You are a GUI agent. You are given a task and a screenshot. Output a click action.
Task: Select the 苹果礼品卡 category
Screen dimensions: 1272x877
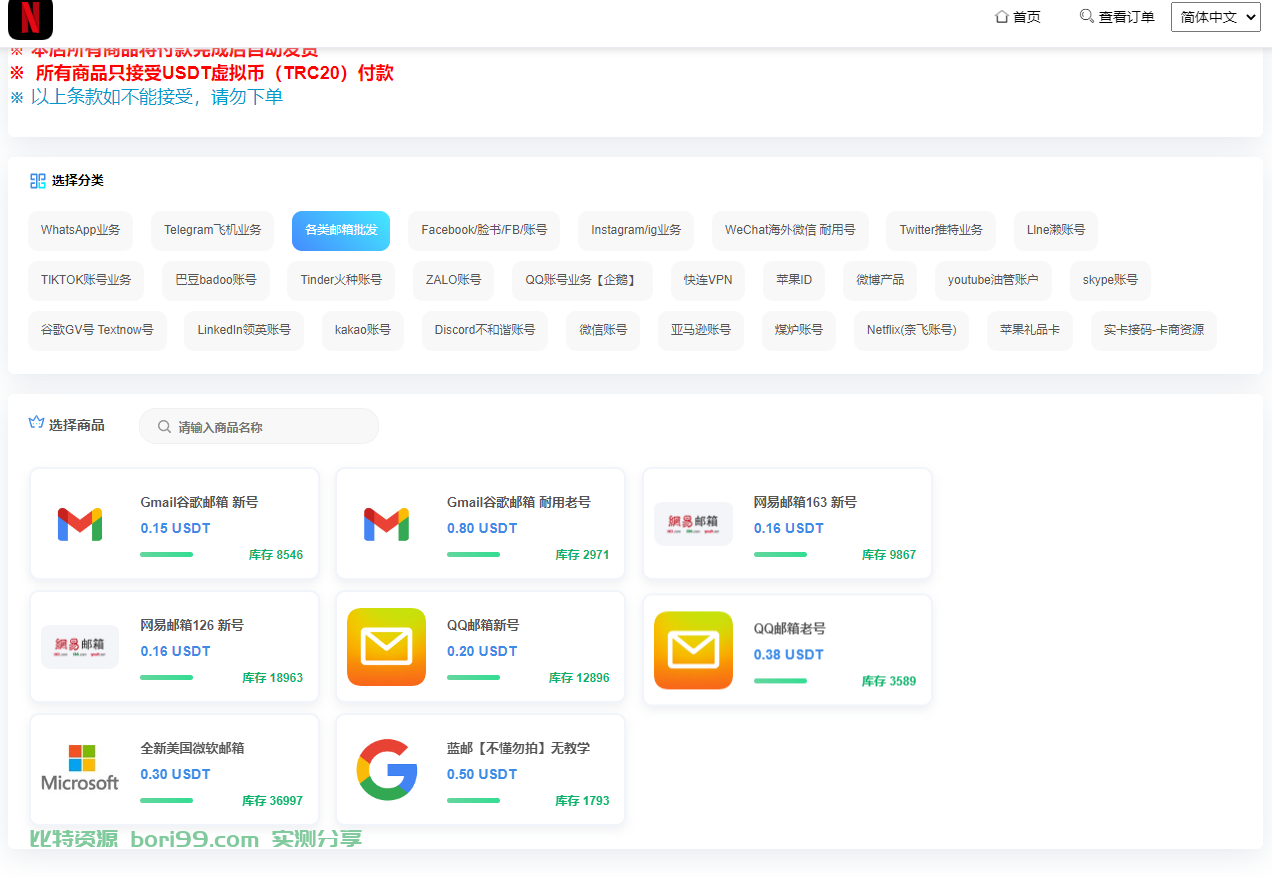(x=1030, y=330)
